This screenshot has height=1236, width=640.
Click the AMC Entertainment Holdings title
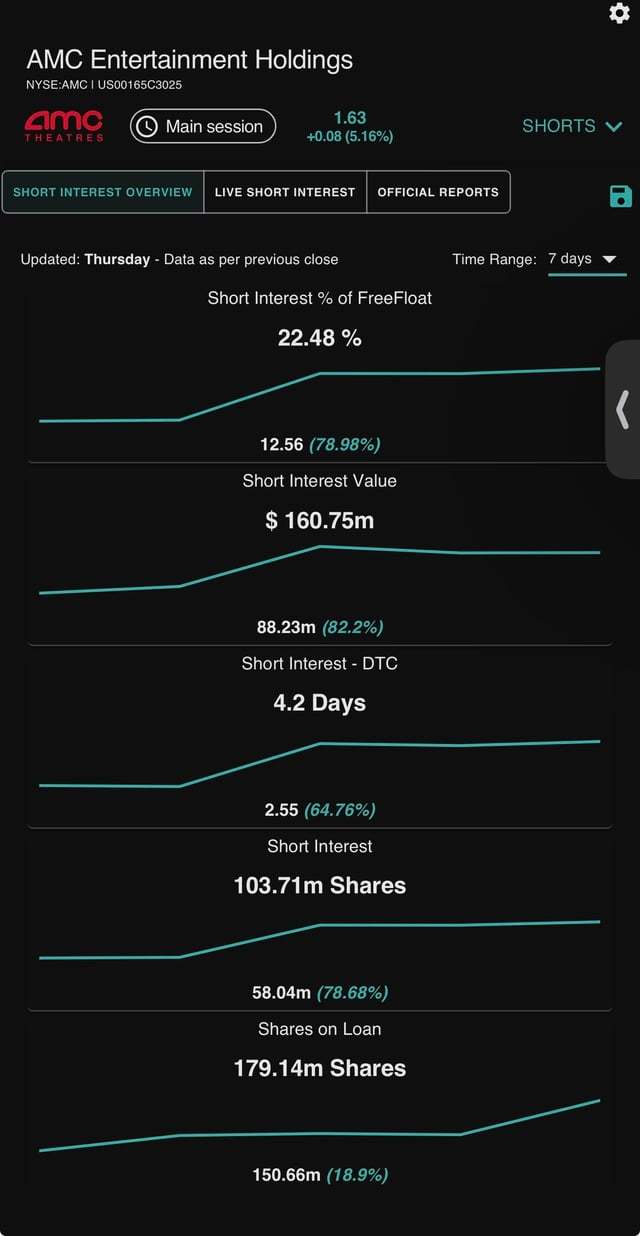[190, 60]
